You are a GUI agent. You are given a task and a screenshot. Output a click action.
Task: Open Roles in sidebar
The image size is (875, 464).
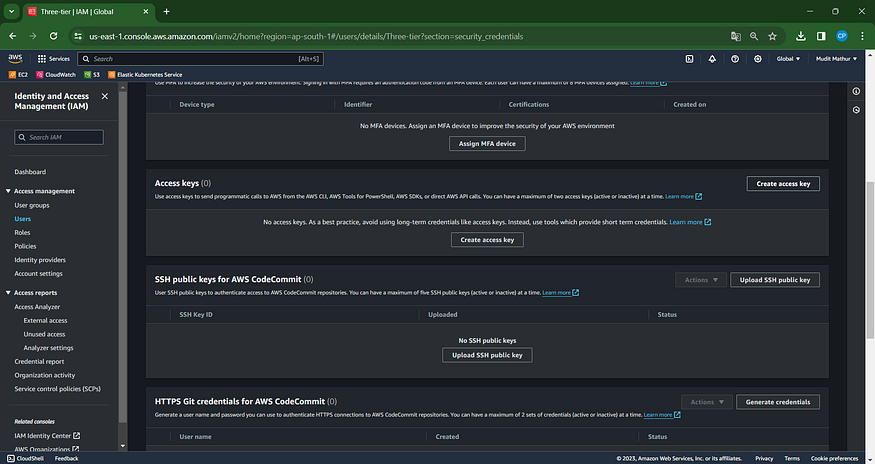pos(22,233)
